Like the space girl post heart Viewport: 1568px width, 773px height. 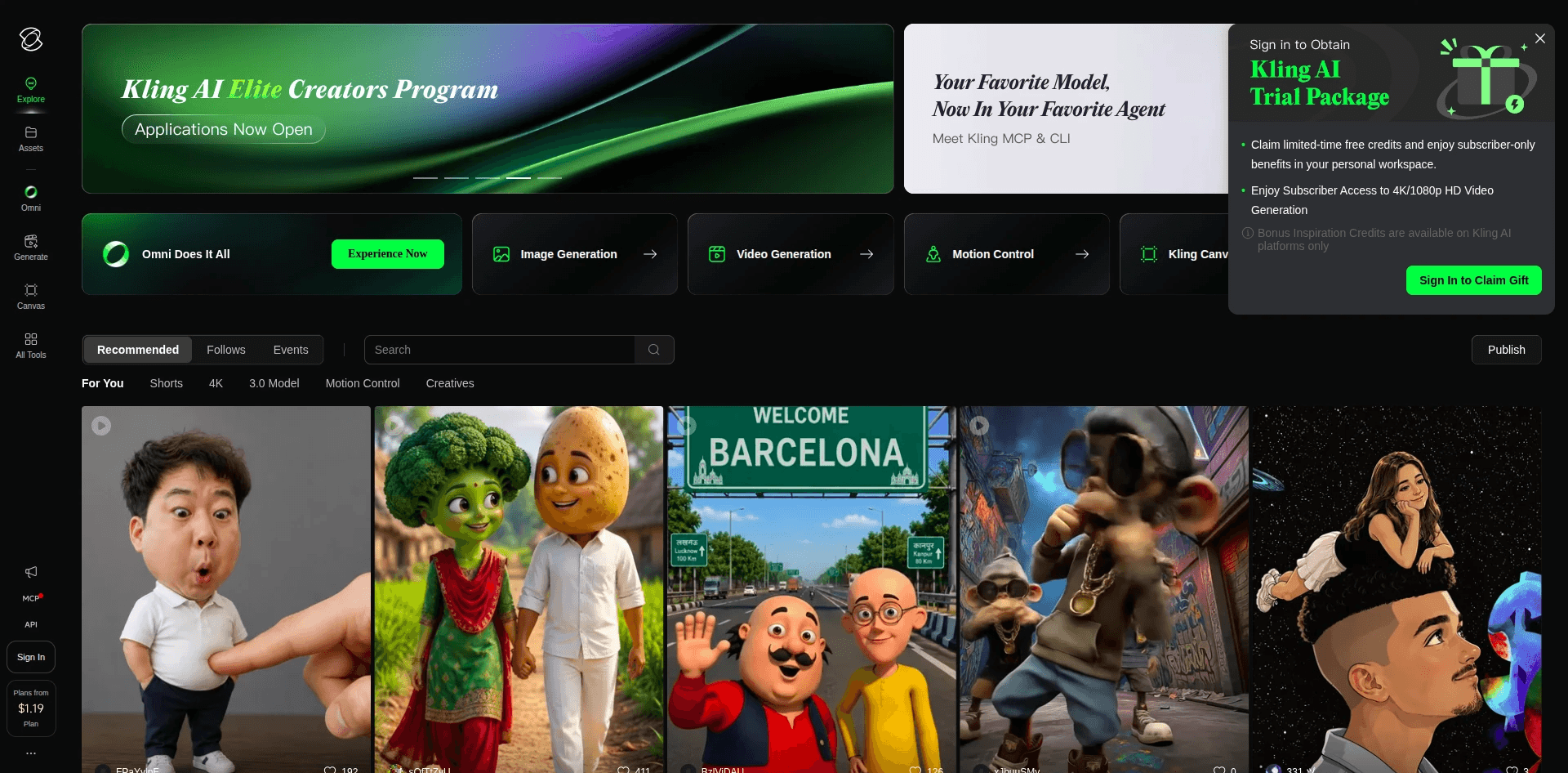coord(1512,770)
